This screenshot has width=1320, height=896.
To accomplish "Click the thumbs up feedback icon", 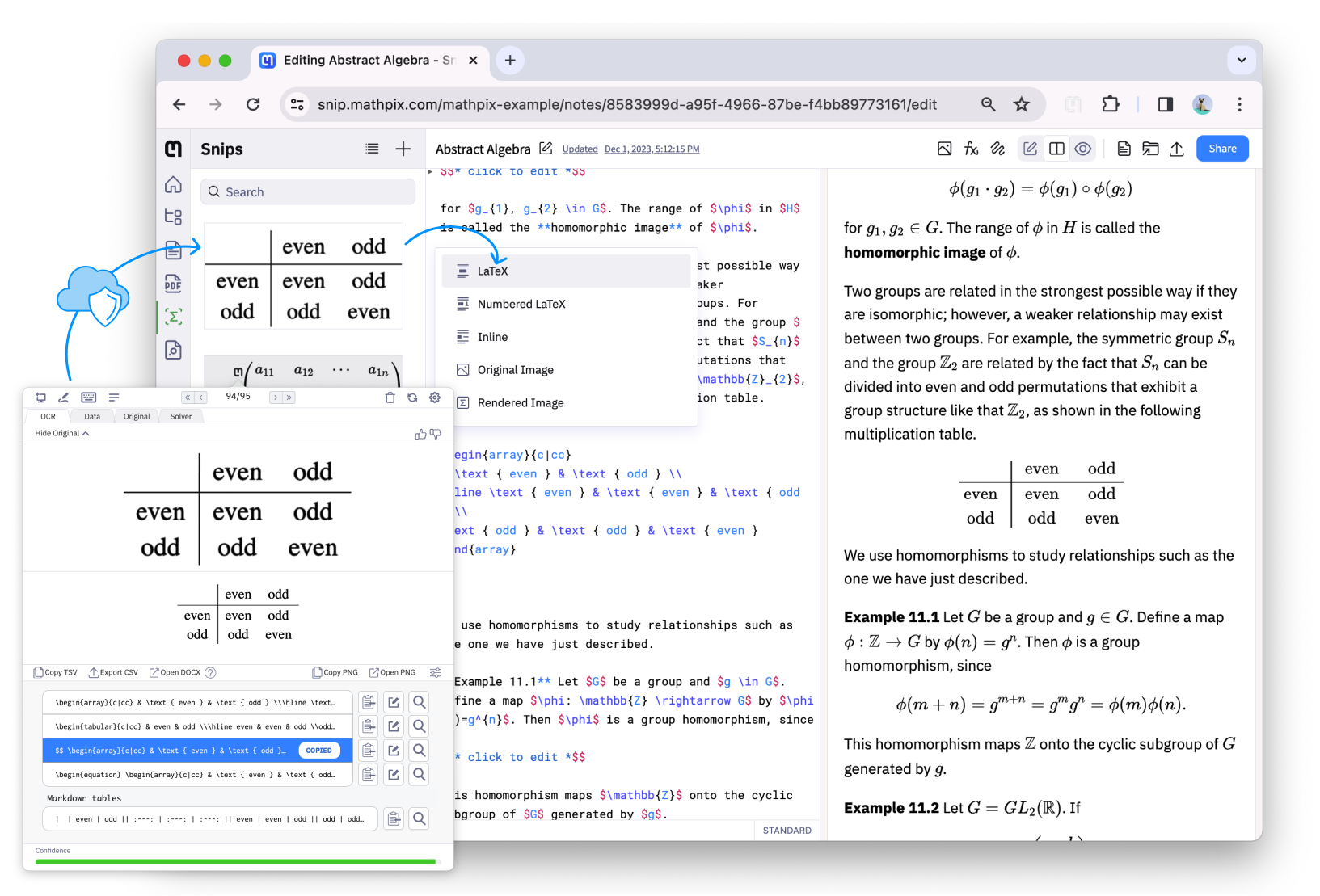I will 420,434.
